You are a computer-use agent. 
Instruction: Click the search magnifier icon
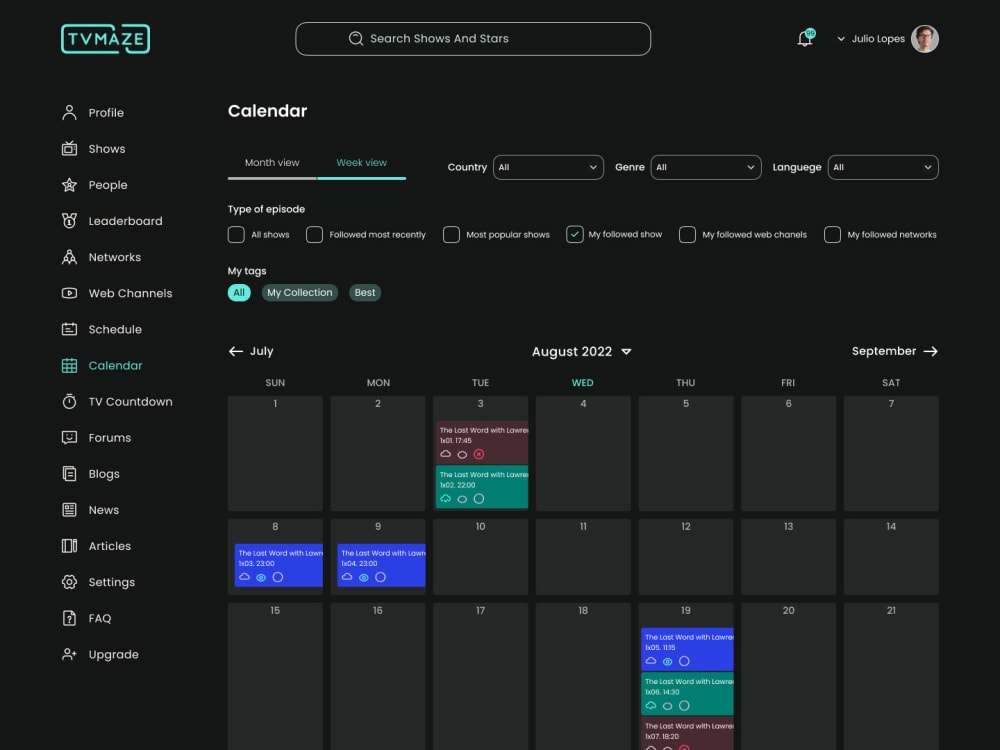tap(355, 38)
